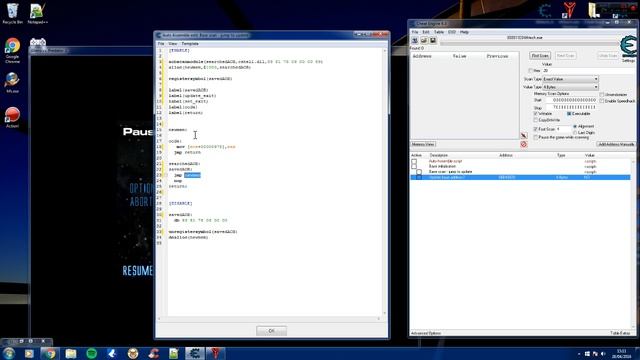Open Notepad++ desktop shortcut
Viewport: 640px width, 360px height.
click(x=38, y=13)
